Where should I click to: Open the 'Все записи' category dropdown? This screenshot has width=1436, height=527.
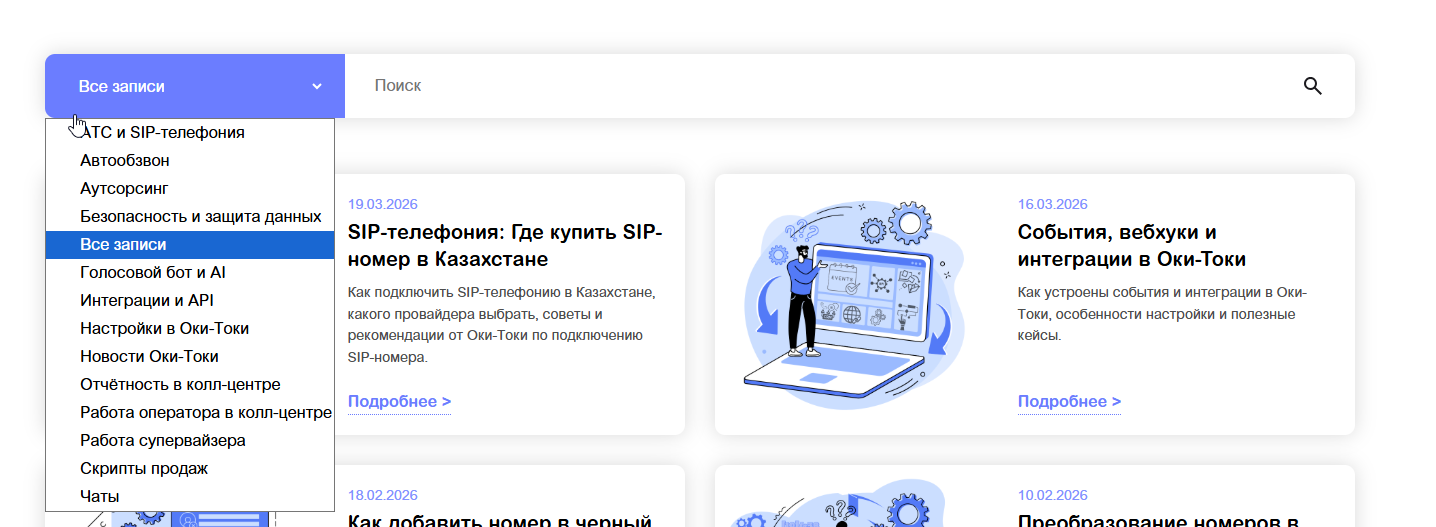(x=195, y=86)
